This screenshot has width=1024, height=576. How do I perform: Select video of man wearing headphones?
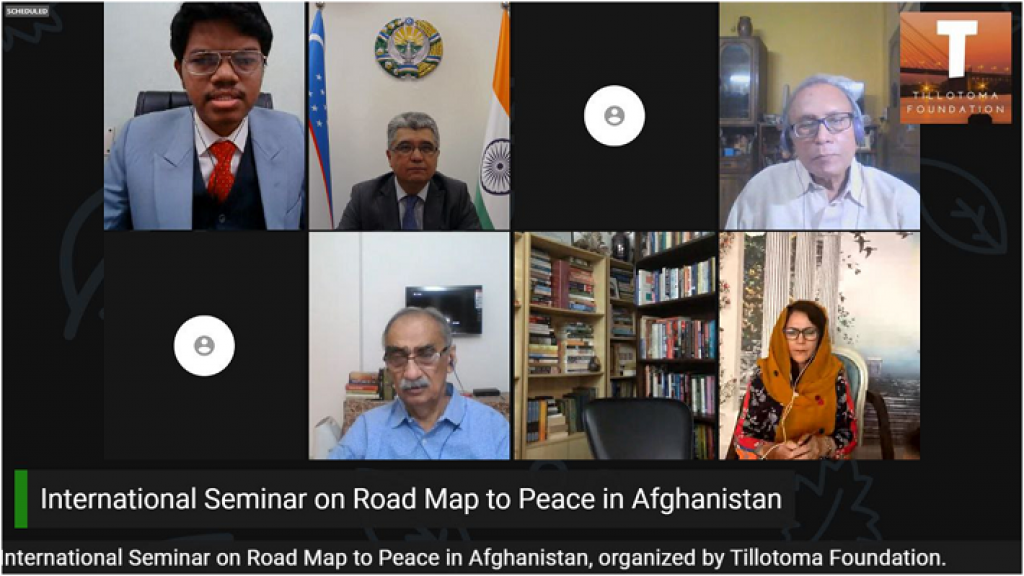(820, 116)
